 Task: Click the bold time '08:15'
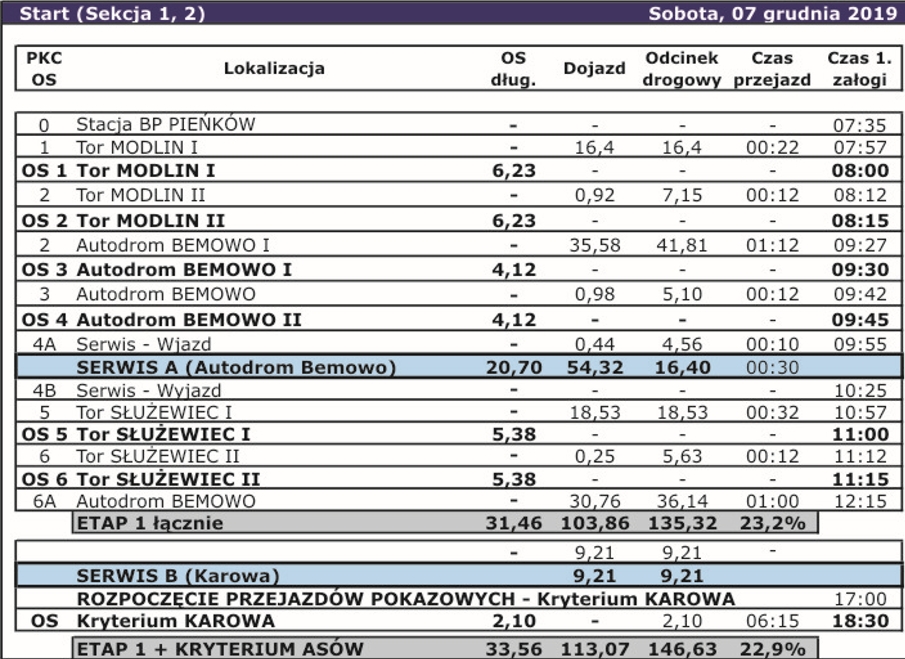click(860, 220)
